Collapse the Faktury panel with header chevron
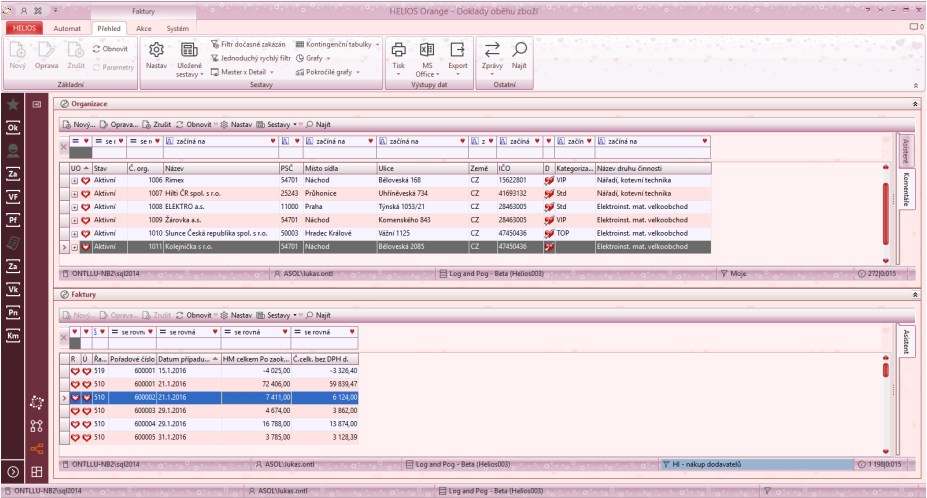The image size is (927, 498). click(915, 295)
